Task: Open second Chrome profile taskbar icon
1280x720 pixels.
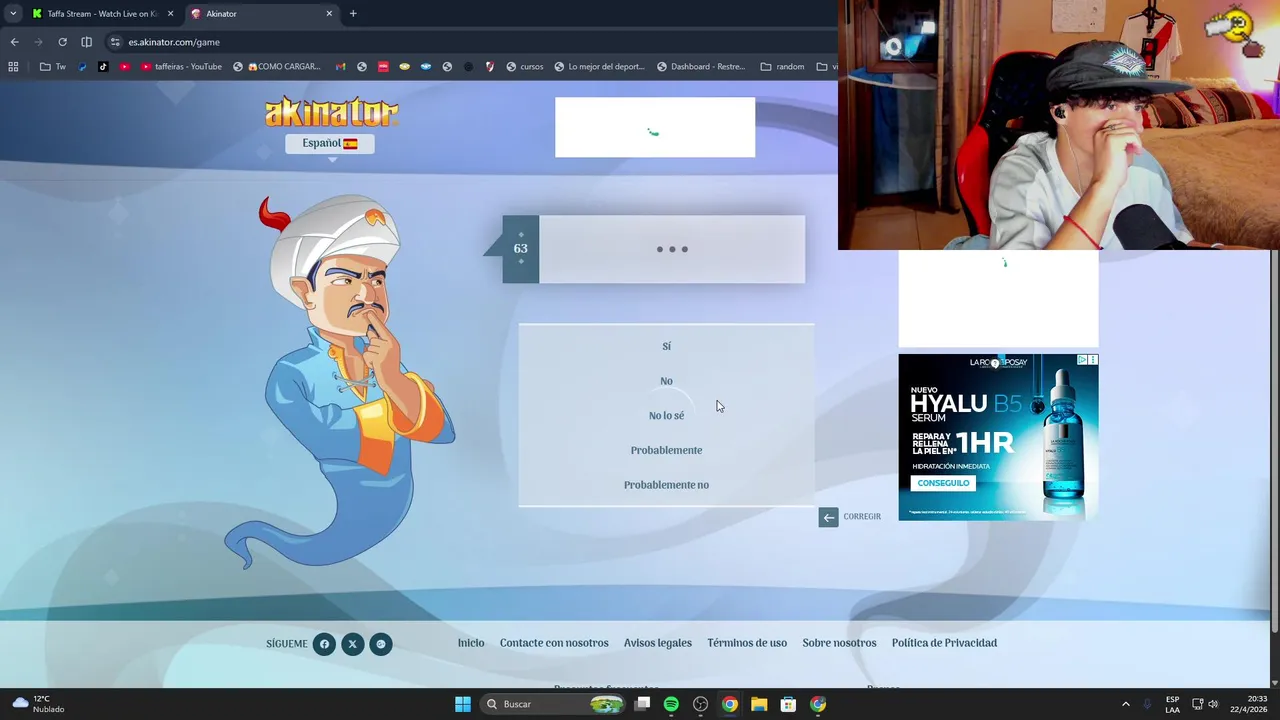Action: tap(818, 704)
